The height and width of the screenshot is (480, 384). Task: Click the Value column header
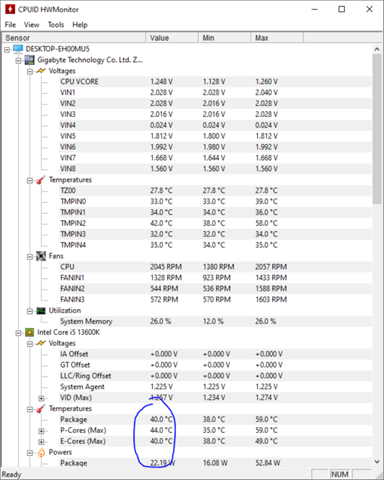coord(172,38)
